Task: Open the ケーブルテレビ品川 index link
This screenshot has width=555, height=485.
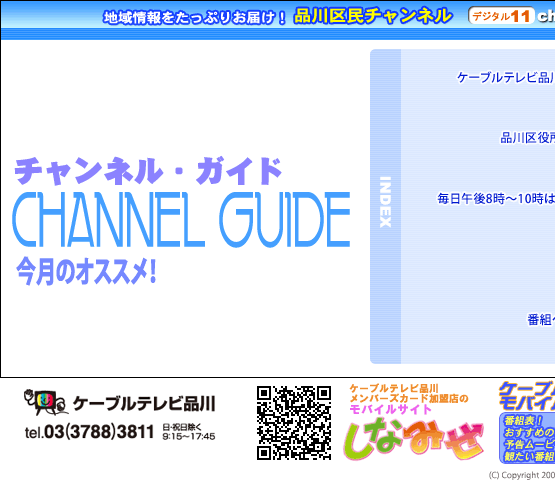Action: pyautogui.click(x=506, y=78)
